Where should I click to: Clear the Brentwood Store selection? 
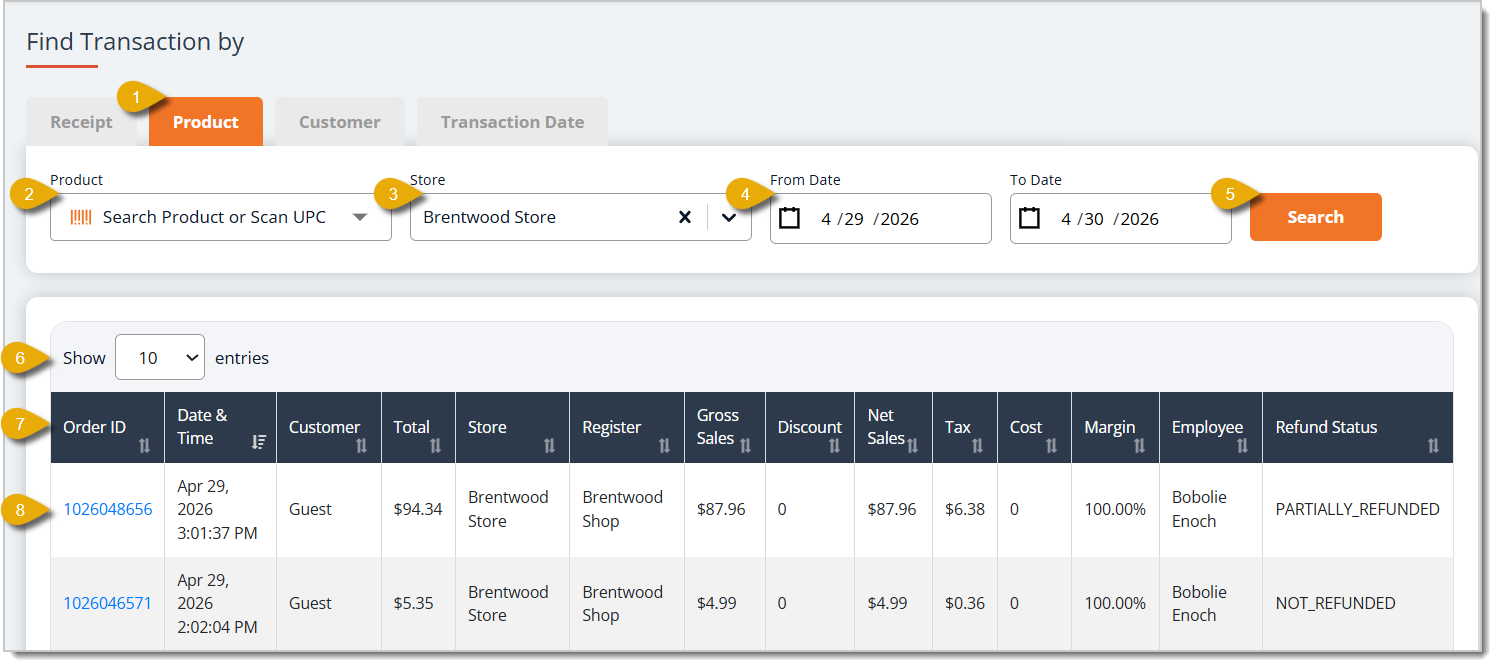685,217
